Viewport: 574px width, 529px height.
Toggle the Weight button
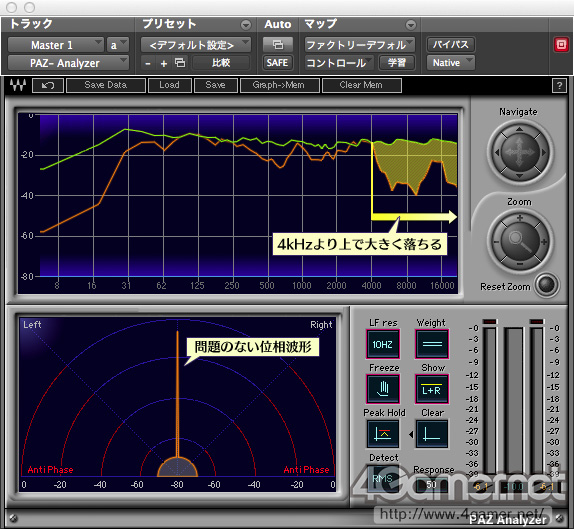[432, 344]
